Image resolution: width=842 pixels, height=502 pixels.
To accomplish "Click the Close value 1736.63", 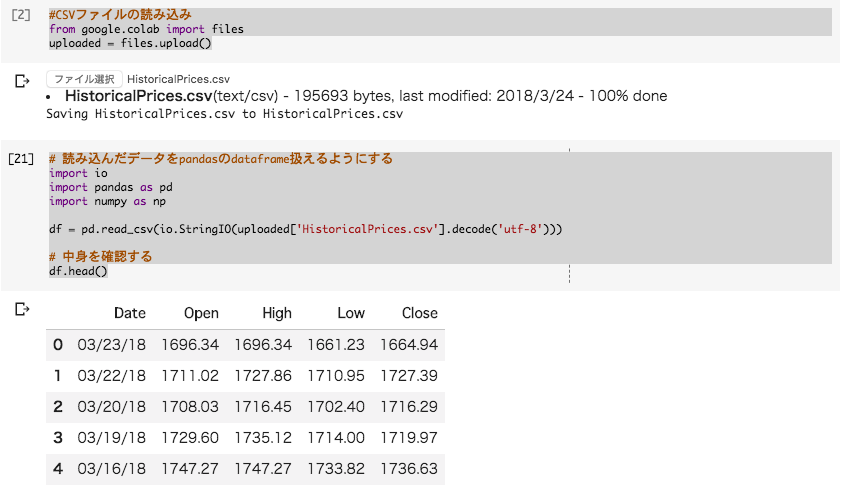I will [409, 469].
